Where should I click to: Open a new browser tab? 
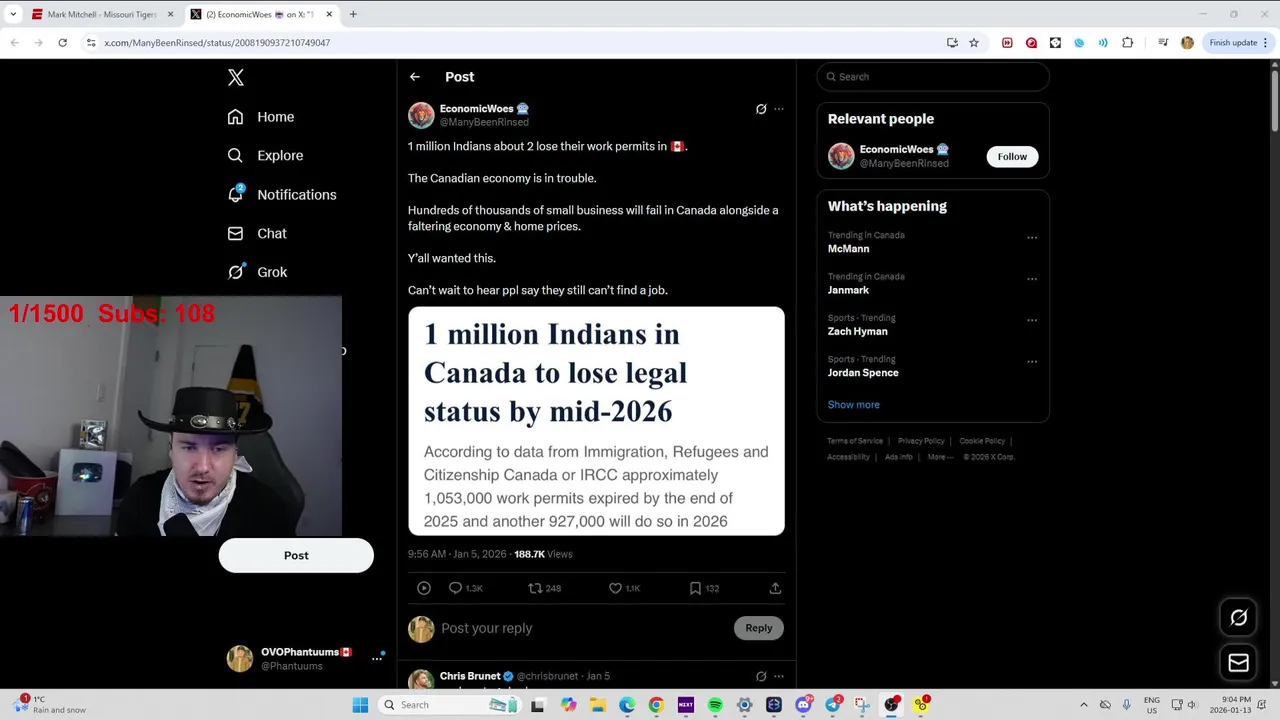click(353, 14)
